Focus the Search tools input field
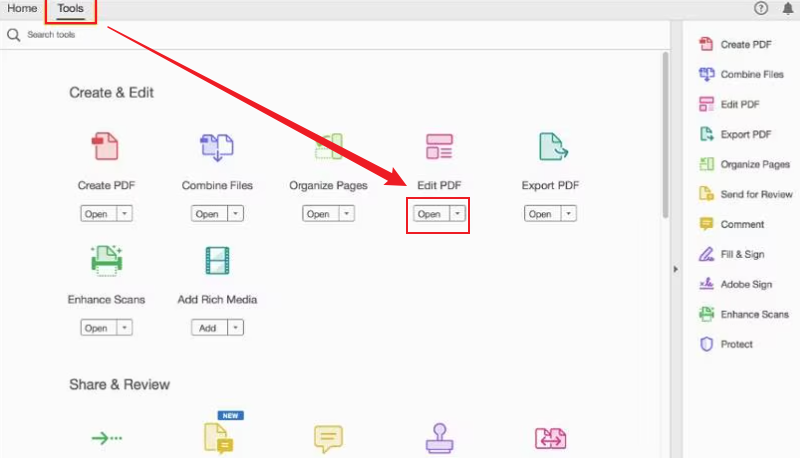This screenshot has height=458, width=800. 337,35
